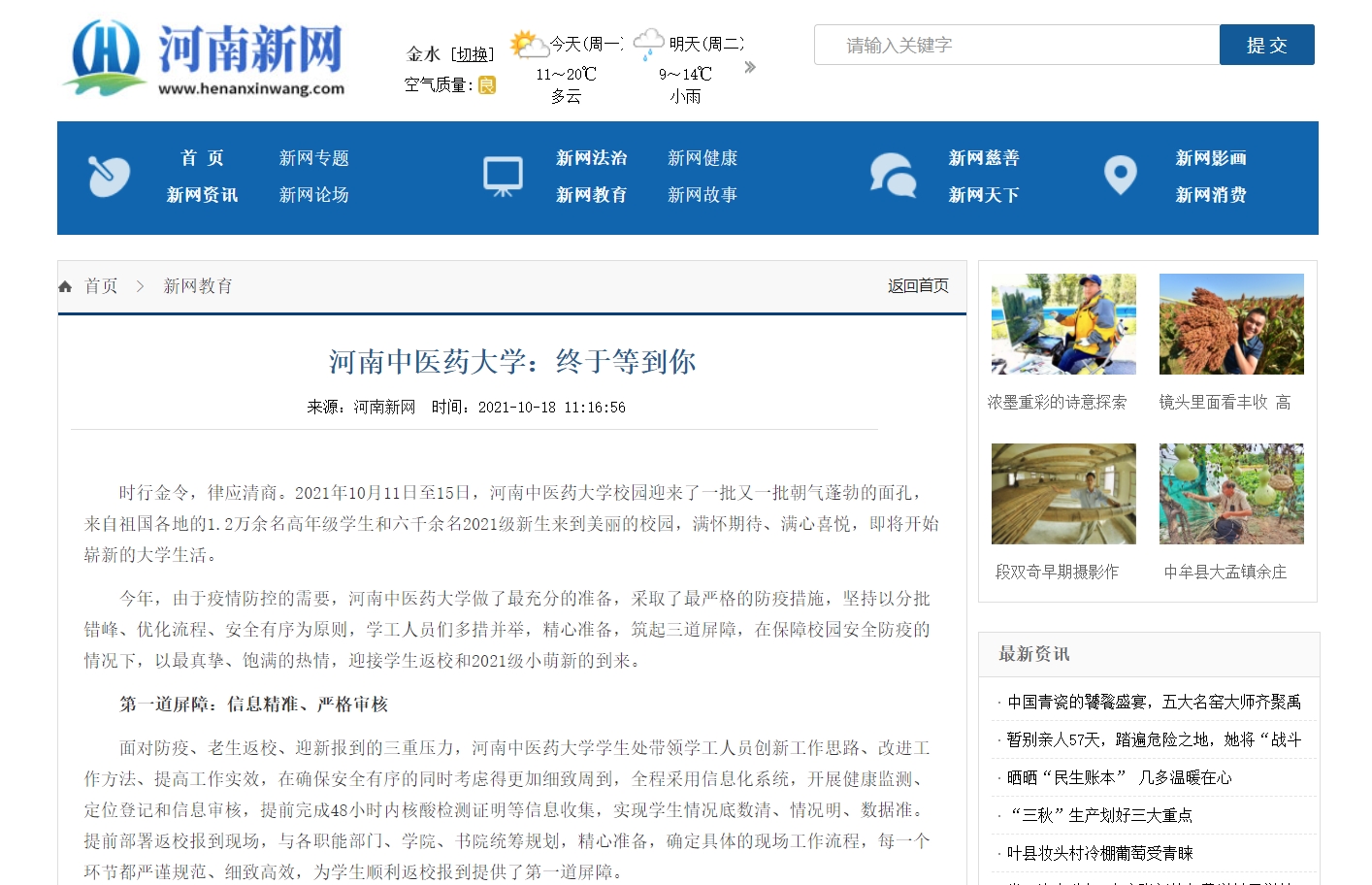Image resolution: width=1372 pixels, height=885 pixels.
Task: Open the 新网影画 menu item
Action: [x=1210, y=158]
